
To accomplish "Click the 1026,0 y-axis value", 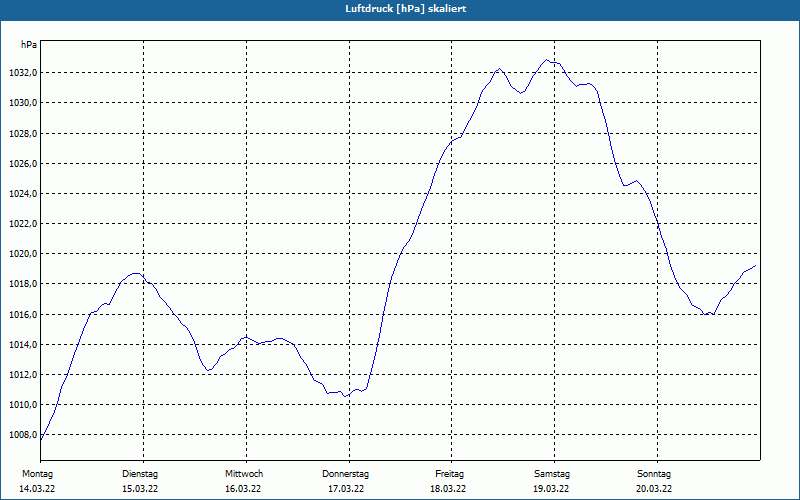I will (x=23, y=164).
